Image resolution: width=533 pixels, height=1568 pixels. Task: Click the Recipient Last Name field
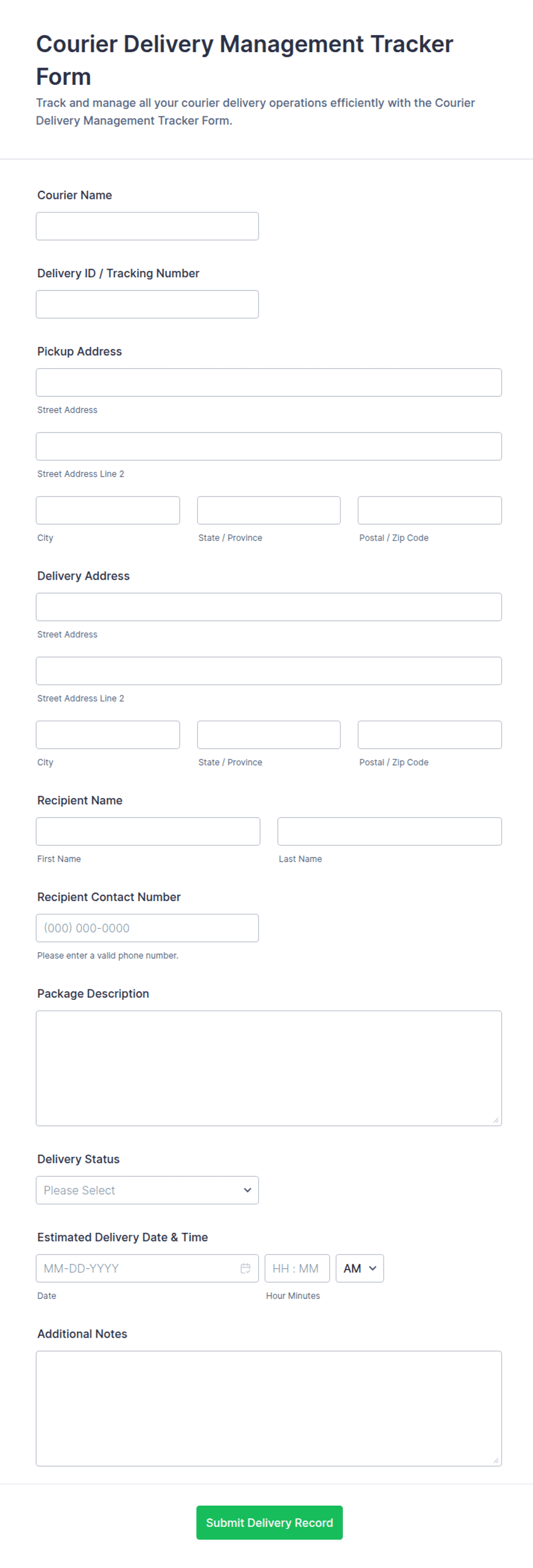tap(389, 831)
